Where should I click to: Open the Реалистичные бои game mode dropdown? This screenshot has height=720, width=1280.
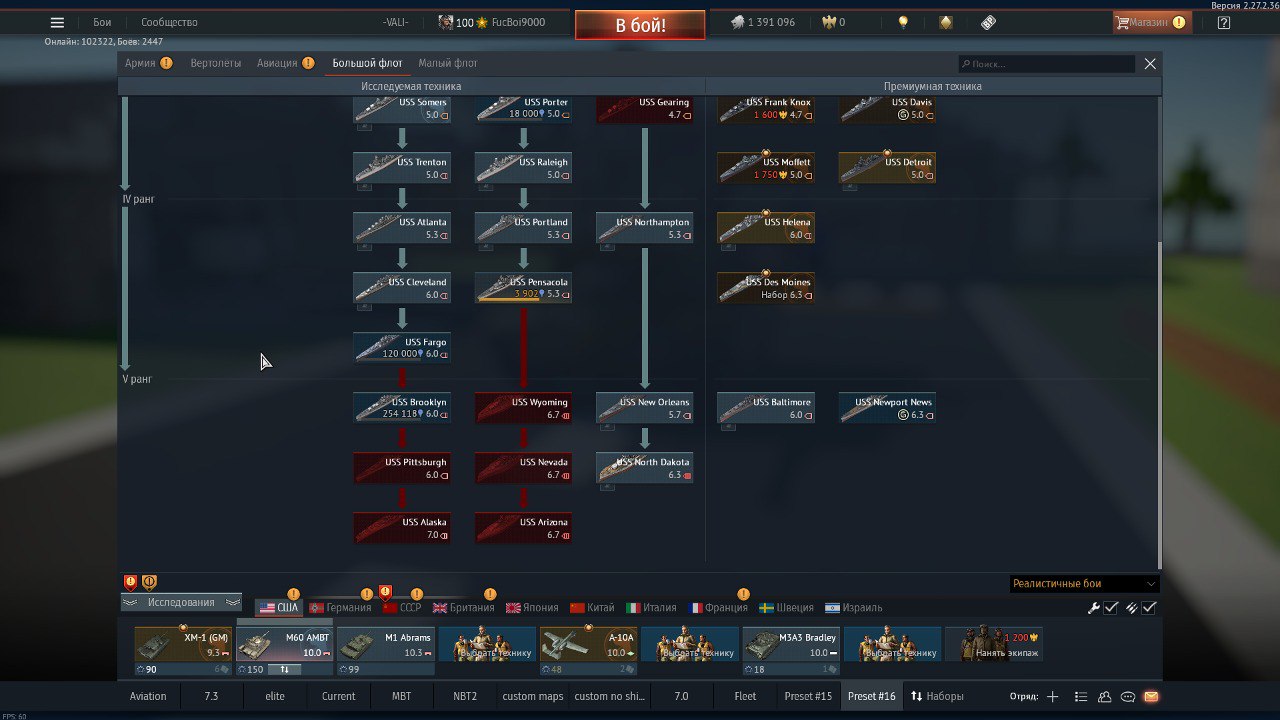(x=1084, y=584)
